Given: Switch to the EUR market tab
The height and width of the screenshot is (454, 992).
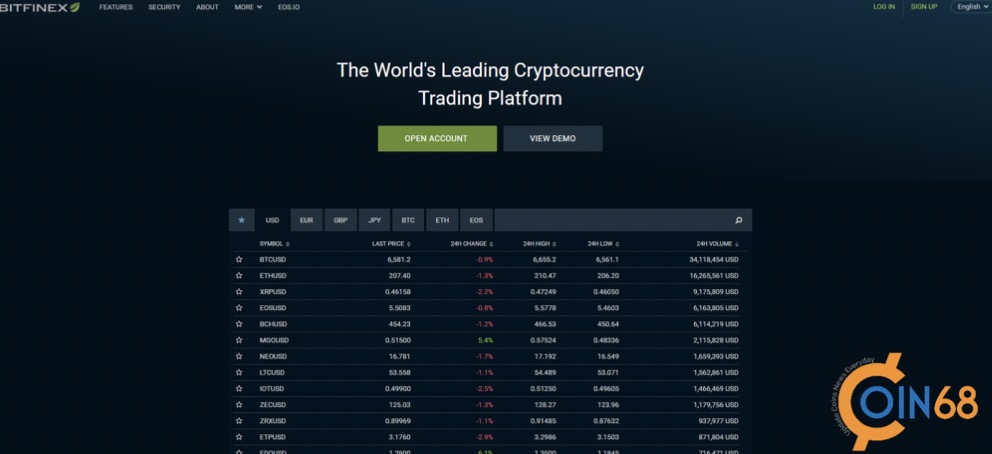Looking at the screenshot, I should click(306, 220).
